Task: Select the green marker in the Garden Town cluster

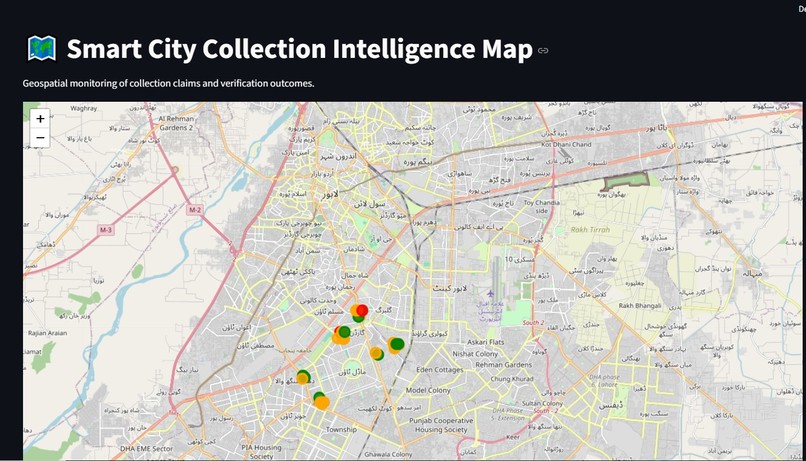Action: point(344,331)
